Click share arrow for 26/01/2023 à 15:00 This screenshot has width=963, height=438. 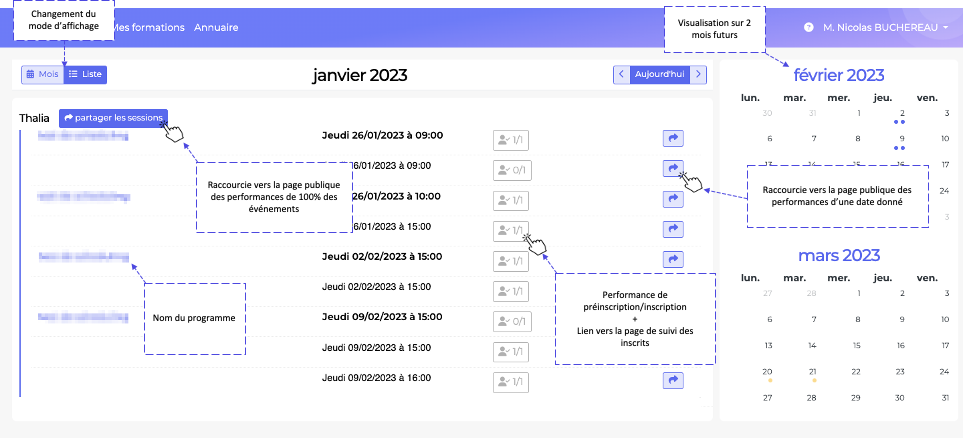pyautogui.click(x=673, y=229)
